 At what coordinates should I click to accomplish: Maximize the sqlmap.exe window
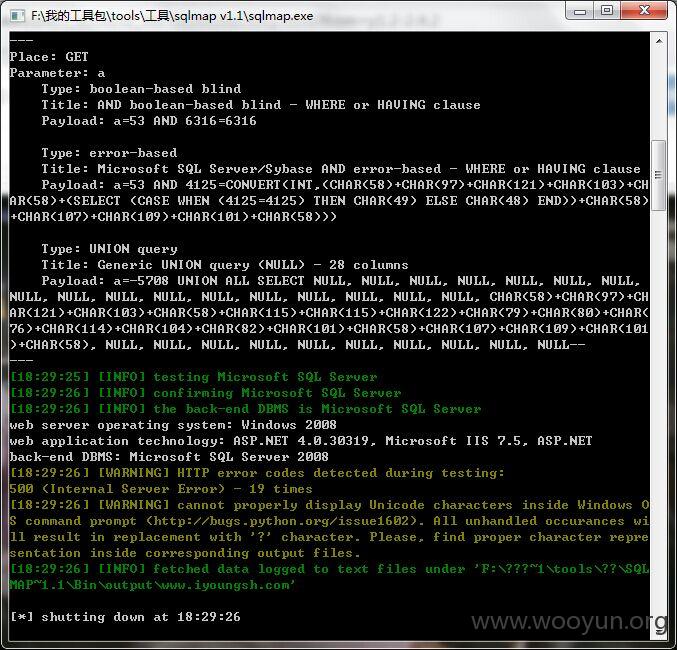607,10
